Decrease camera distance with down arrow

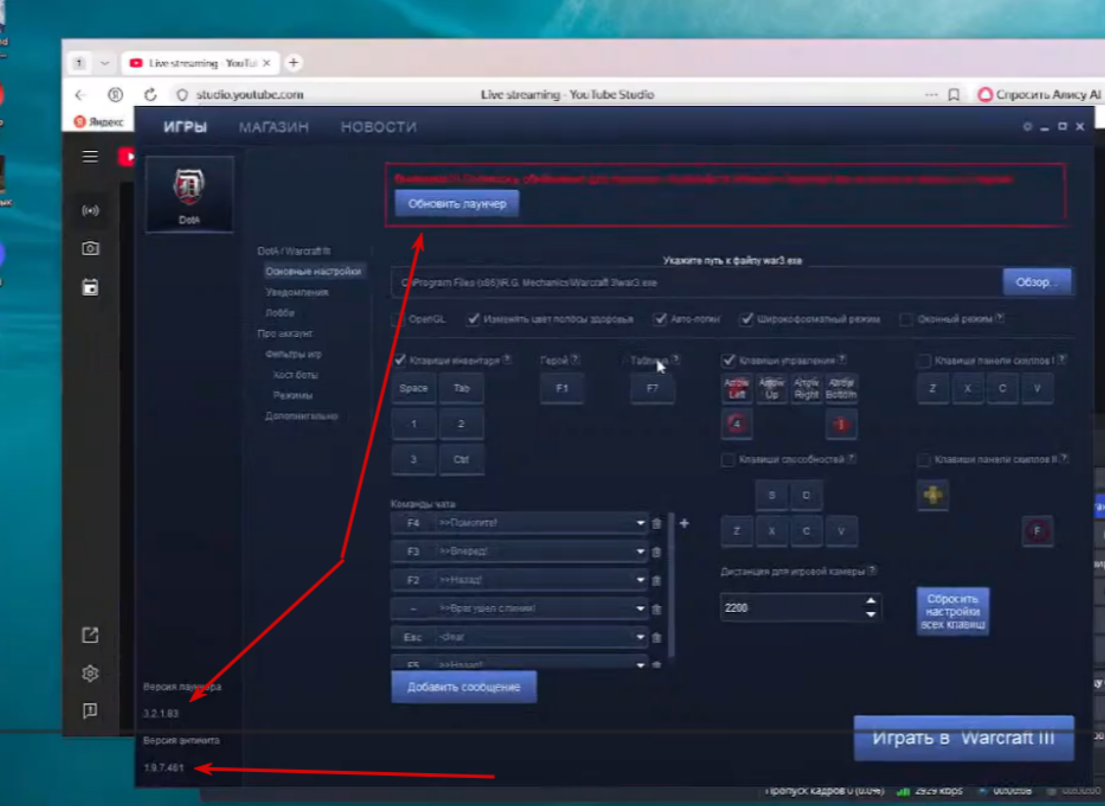point(871,614)
